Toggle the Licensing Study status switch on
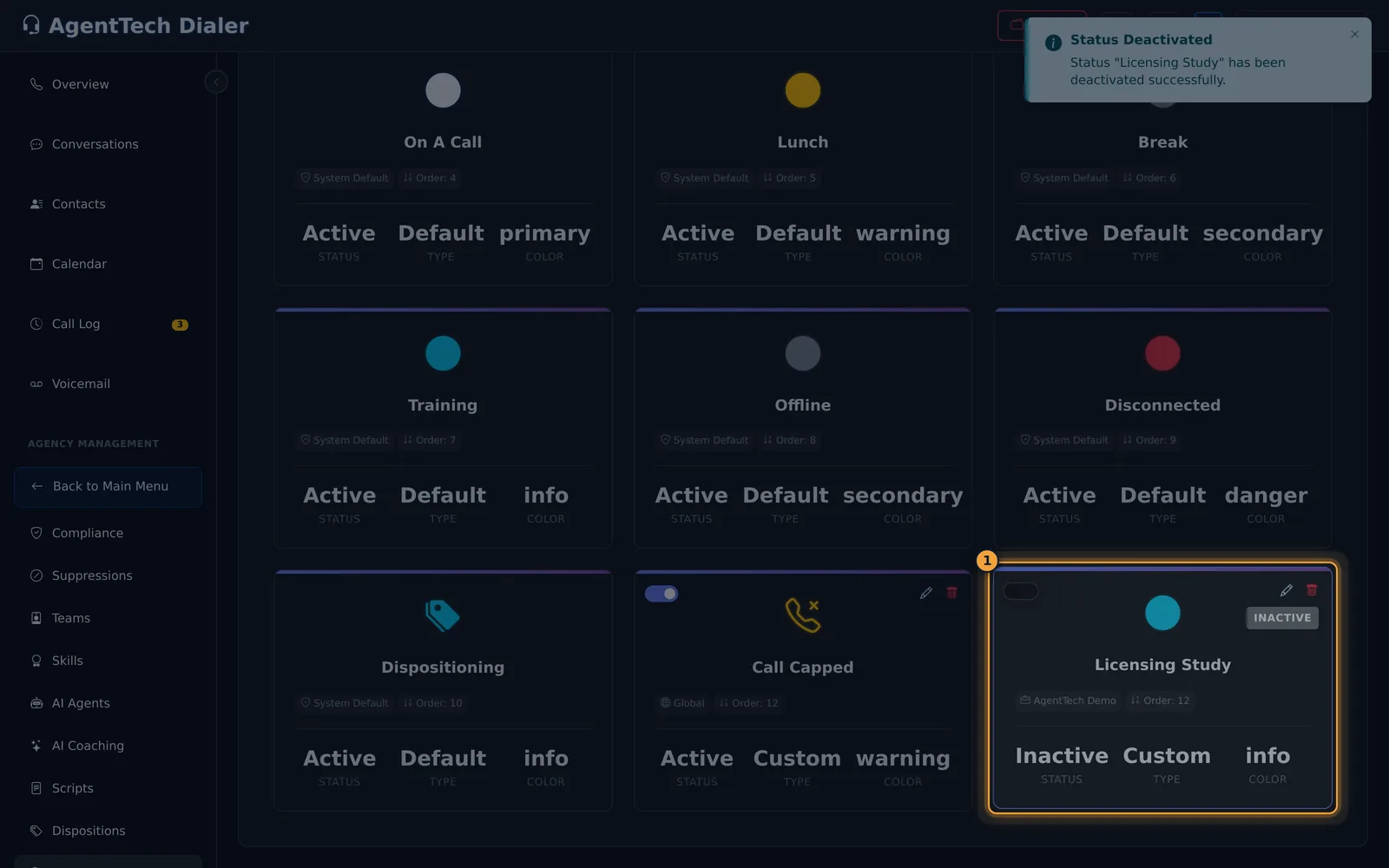1389x868 pixels. [x=1021, y=591]
